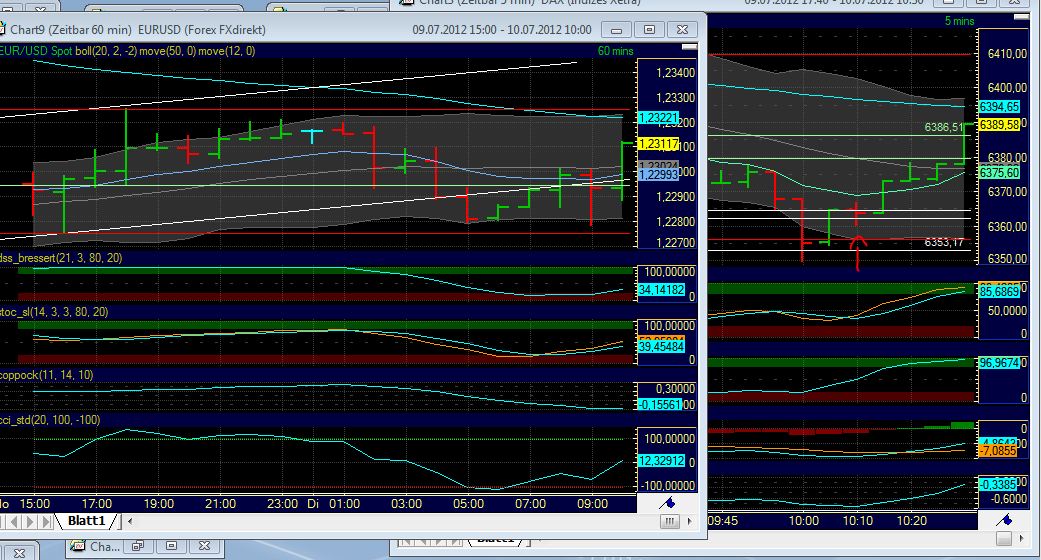Close the Chart9 EURUSD window
This screenshot has width=1041, height=560.
[682, 29]
